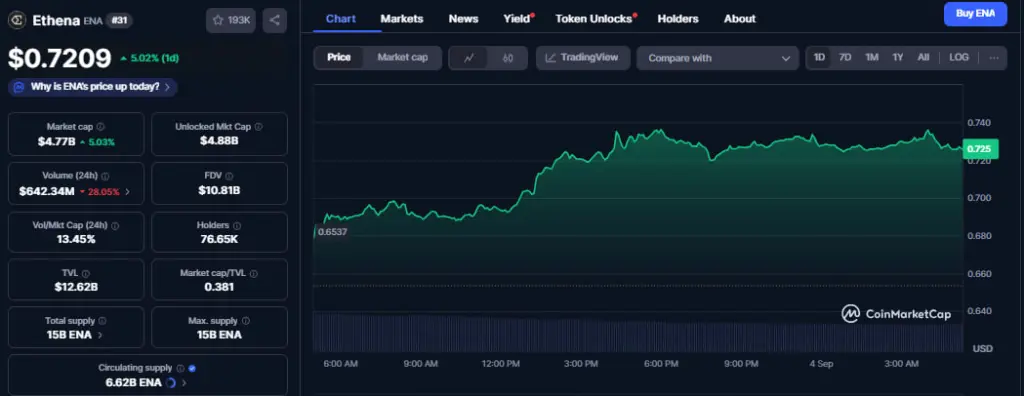Open the Compare with dropdown

[x=717, y=58]
